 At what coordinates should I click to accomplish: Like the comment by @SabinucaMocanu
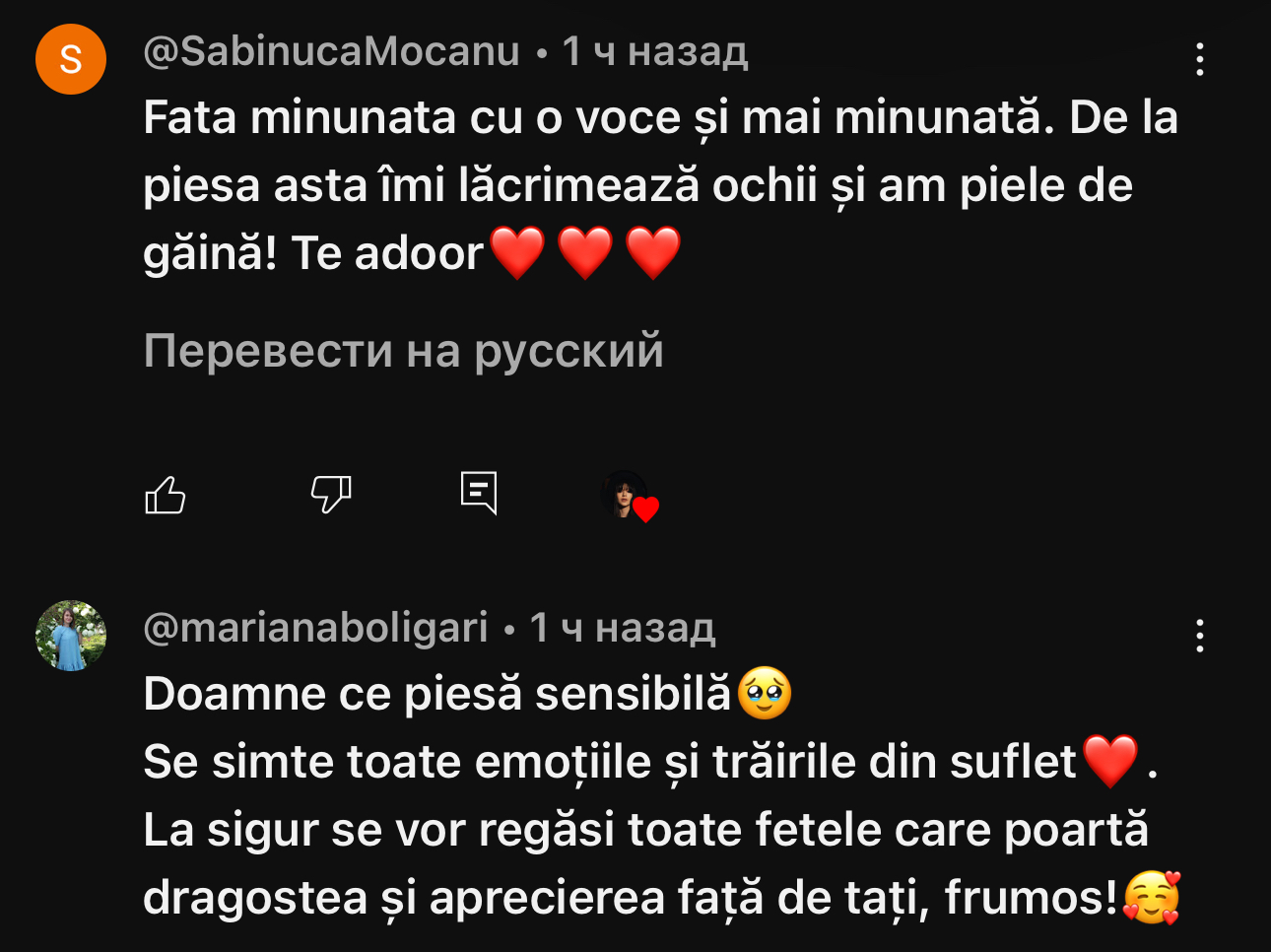click(x=166, y=494)
